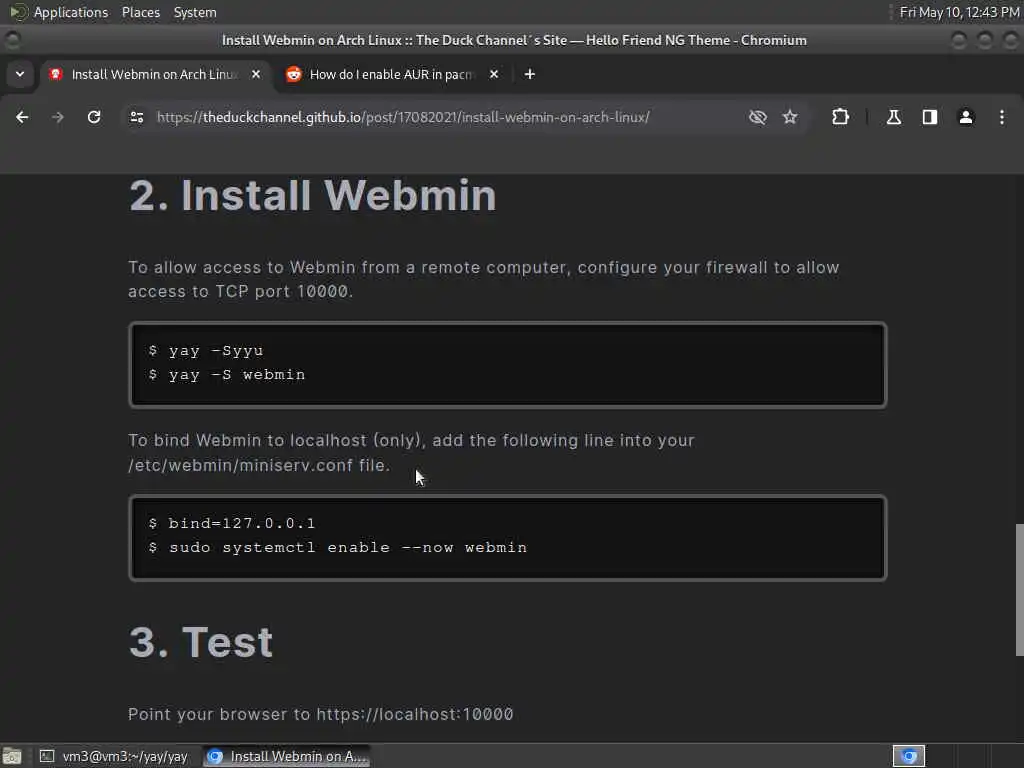Close the How do I enable AUR tab
This screenshot has width=1024, height=768.
(494, 74)
